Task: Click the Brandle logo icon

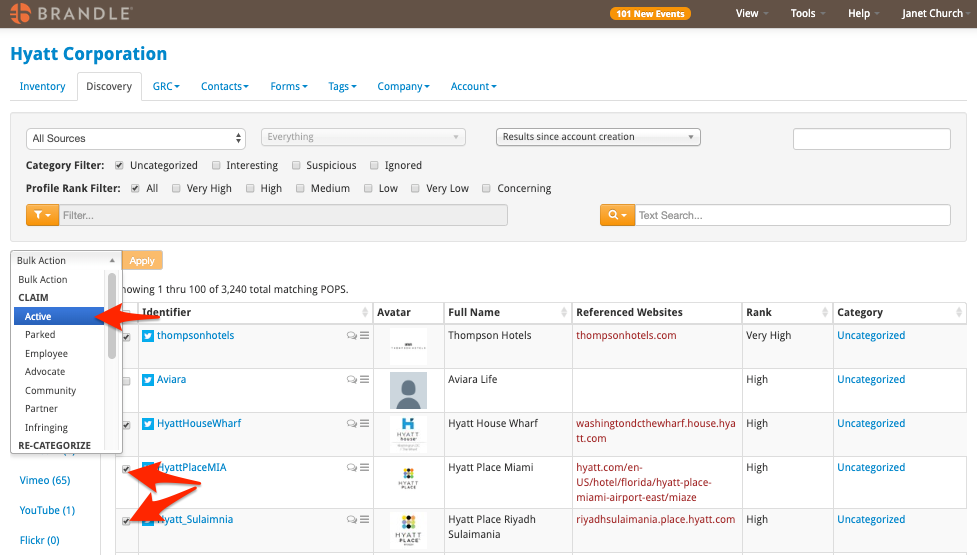Action: click(x=19, y=14)
